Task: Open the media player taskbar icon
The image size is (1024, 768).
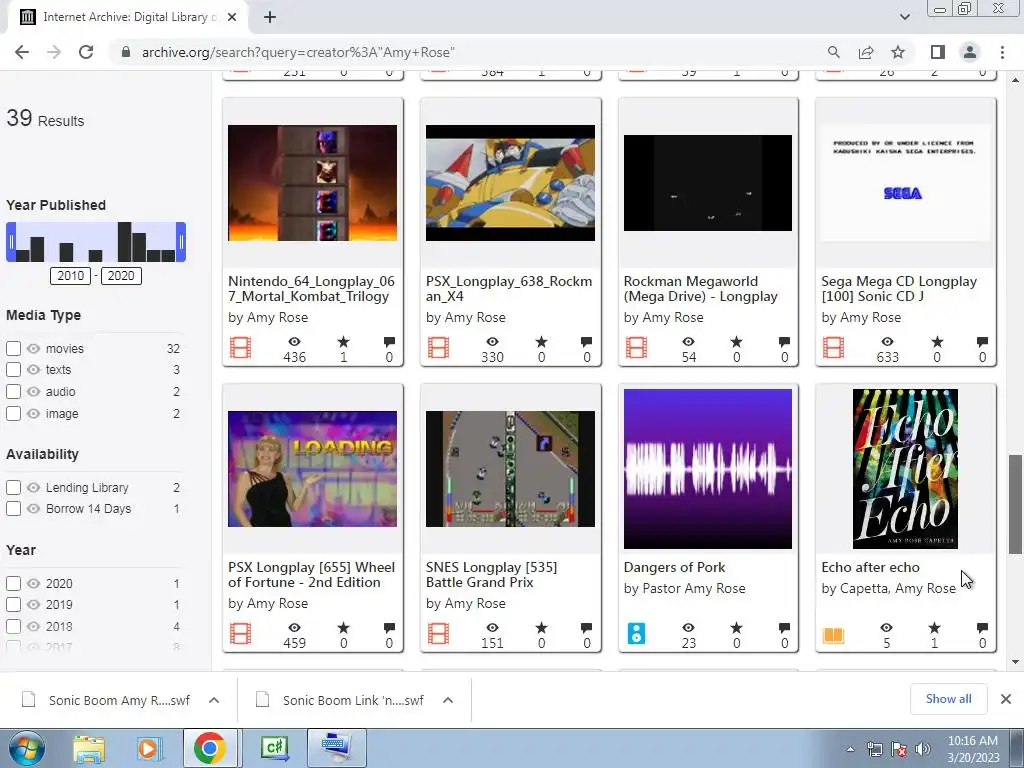Action: 148,748
